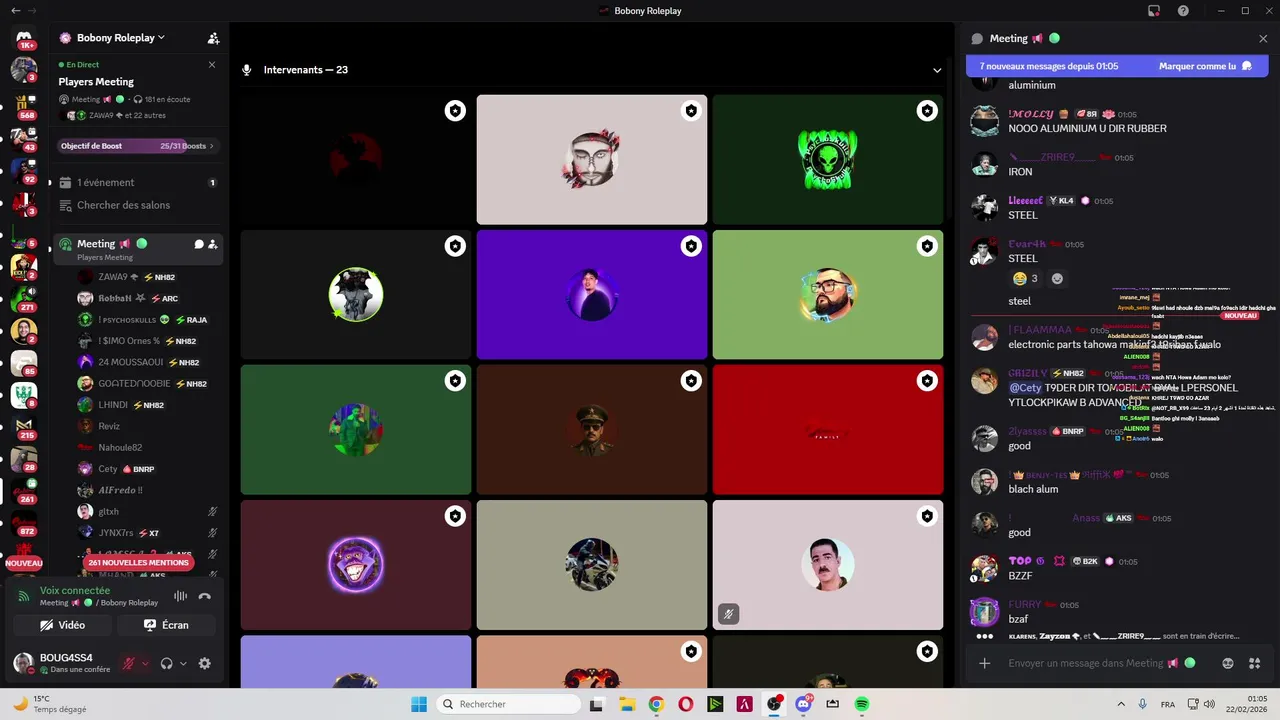Select participant gitxh in the list
The width and height of the screenshot is (1280, 720).
[x=148, y=511]
